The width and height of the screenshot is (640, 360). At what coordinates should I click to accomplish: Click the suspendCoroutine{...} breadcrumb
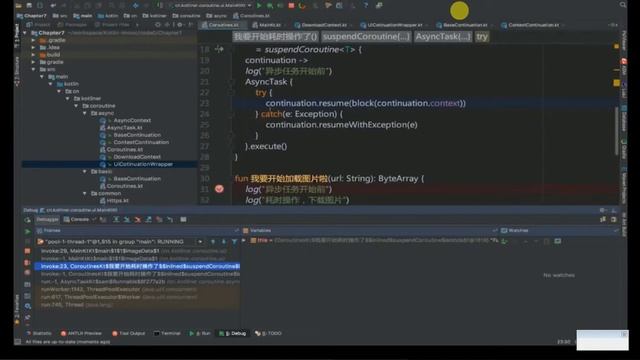pyautogui.click(x=366, y=37)
